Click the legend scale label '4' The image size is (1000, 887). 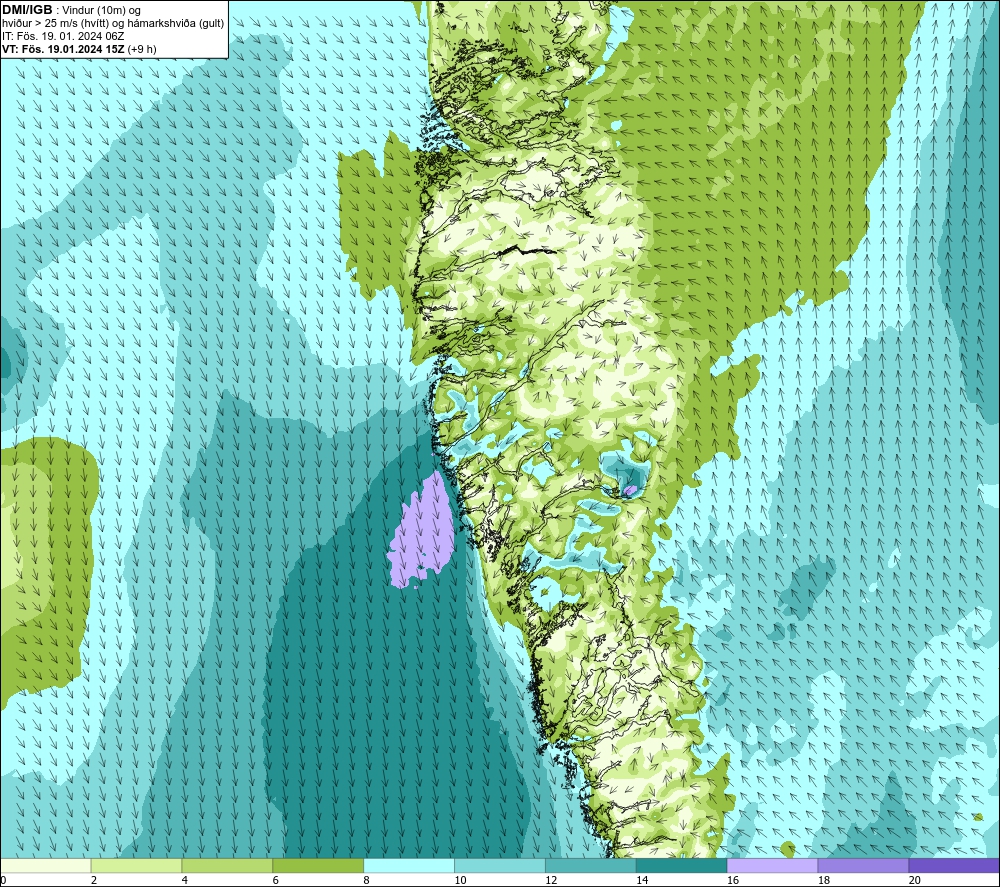click(184, 880)
